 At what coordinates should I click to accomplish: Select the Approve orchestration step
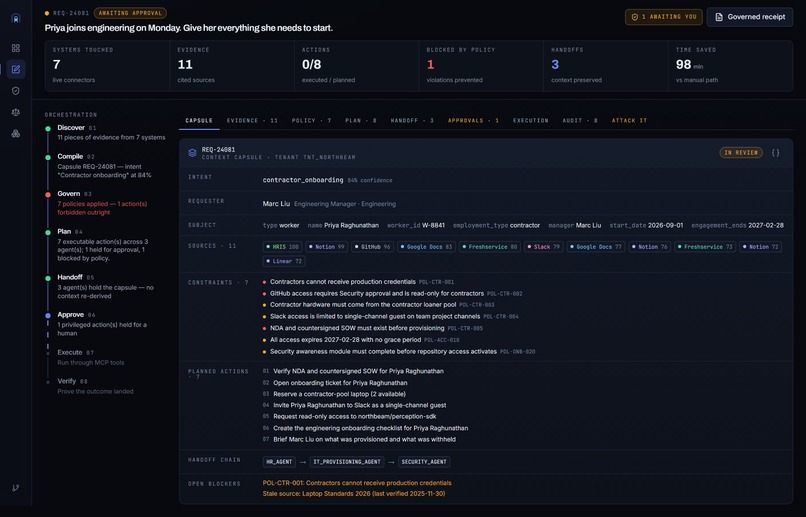point(106,324)
